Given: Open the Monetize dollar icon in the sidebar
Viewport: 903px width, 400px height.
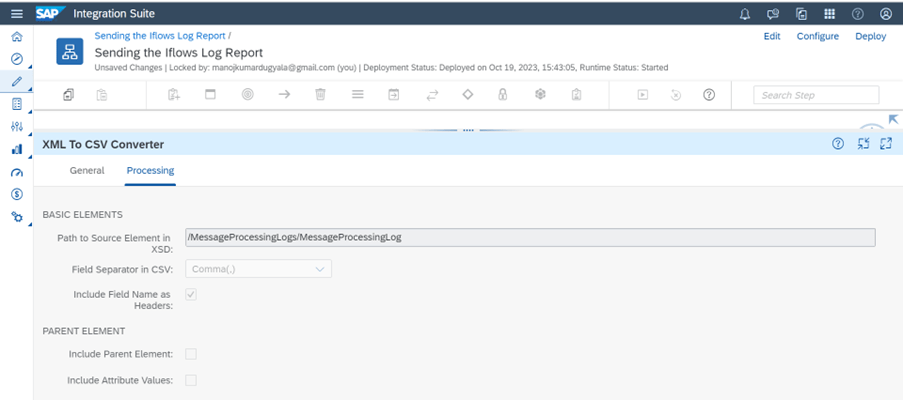Looking at the screenshot, I should 17,195.
